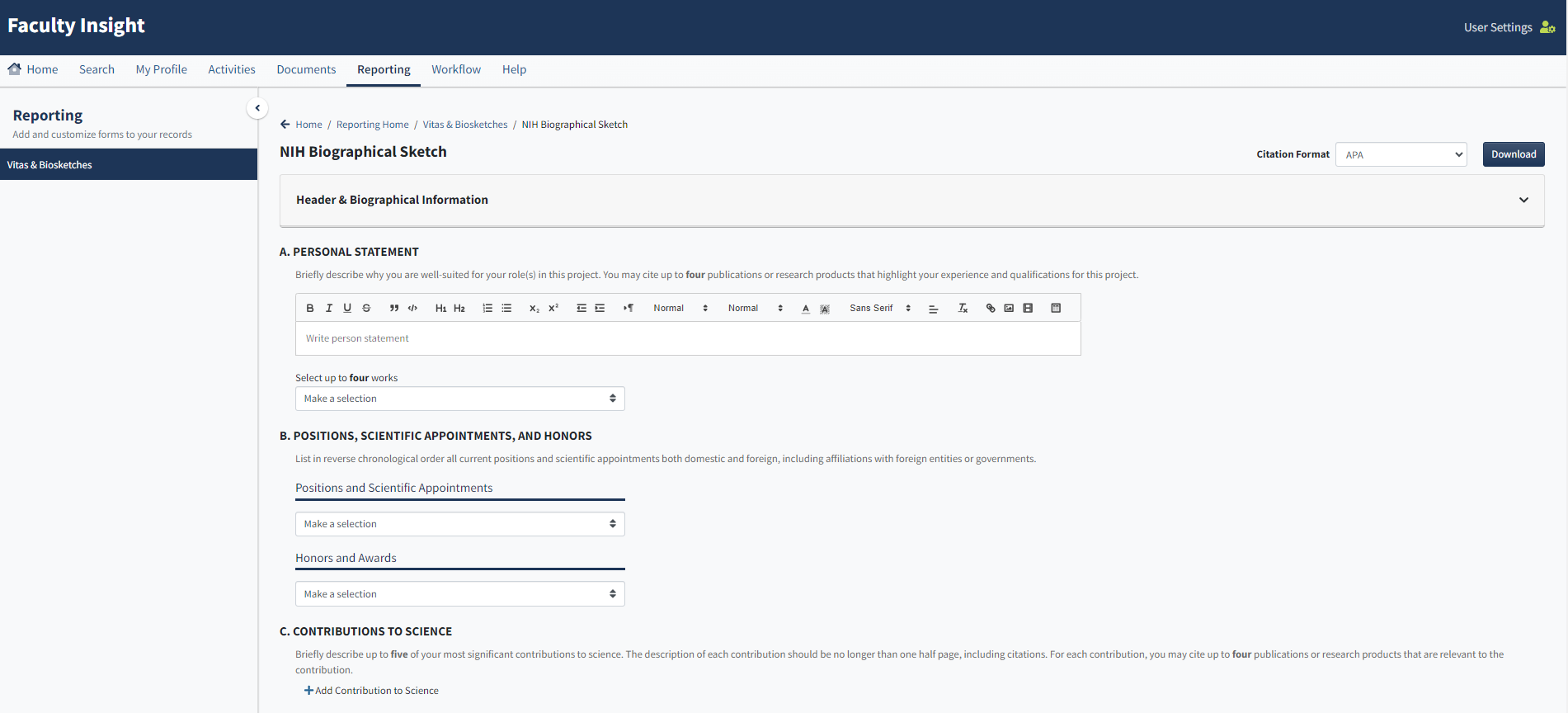The image size is (1568, 713).
Task: Apply Heading 2 style
Action: click(459, 308)
